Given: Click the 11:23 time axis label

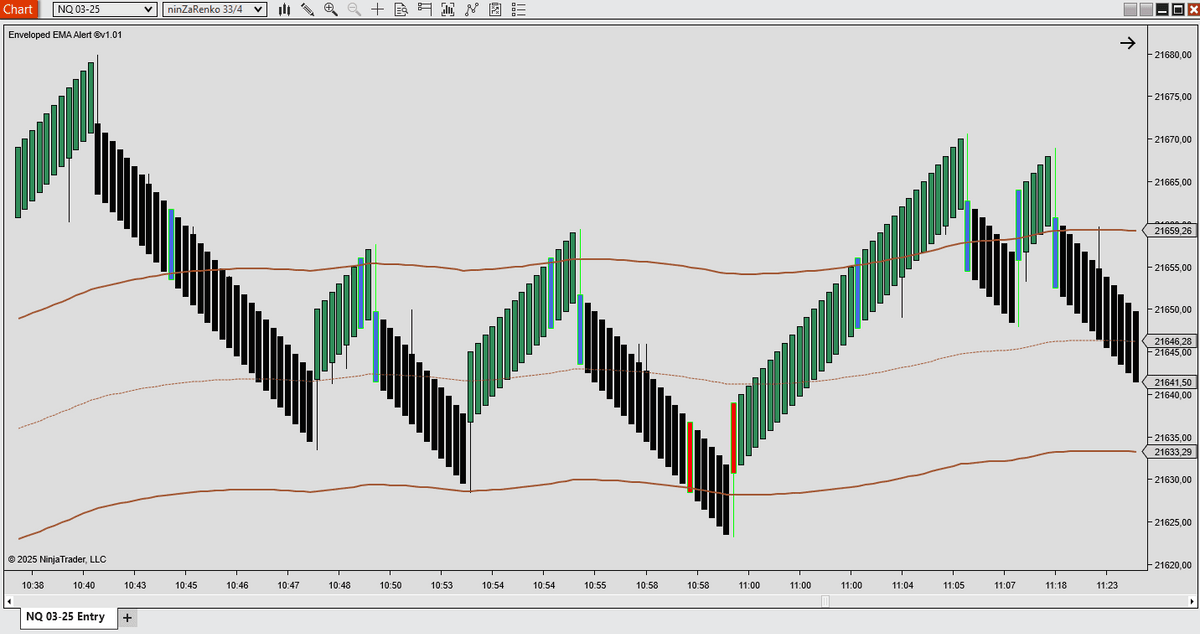Looking at the screenshot, I should click(1106, 585).
